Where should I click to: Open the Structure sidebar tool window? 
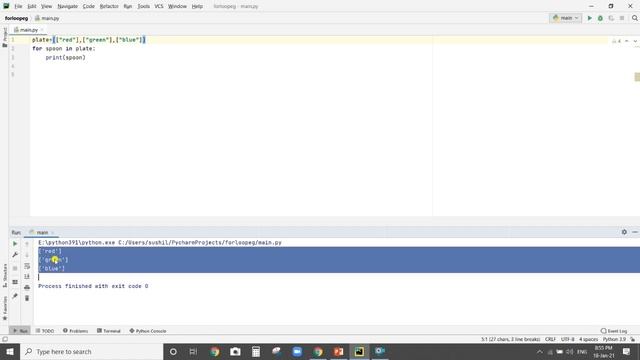point(4,276)
